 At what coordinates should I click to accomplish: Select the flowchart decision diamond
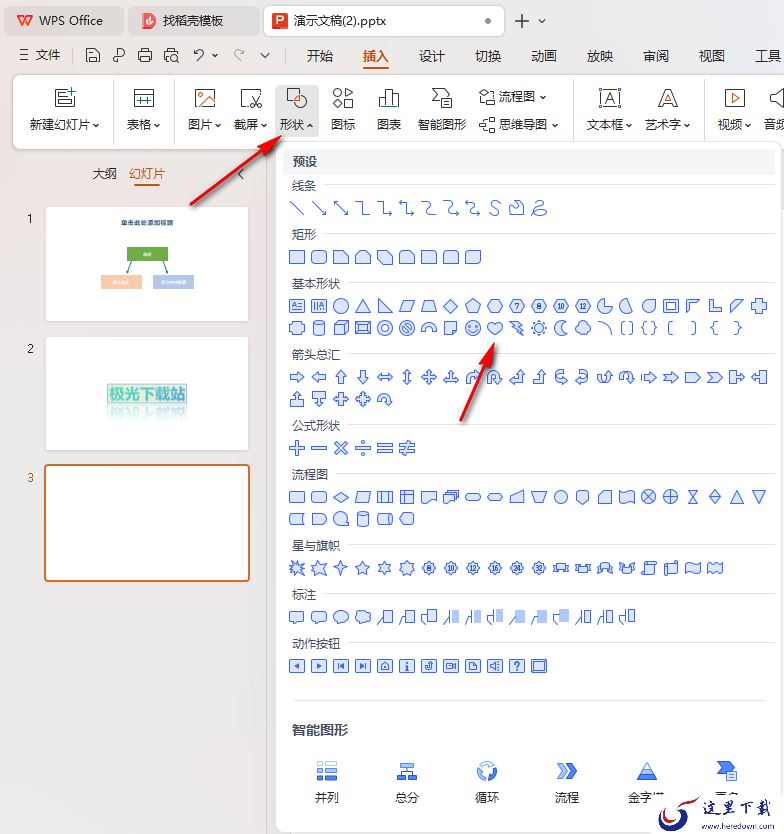[341, 497]
